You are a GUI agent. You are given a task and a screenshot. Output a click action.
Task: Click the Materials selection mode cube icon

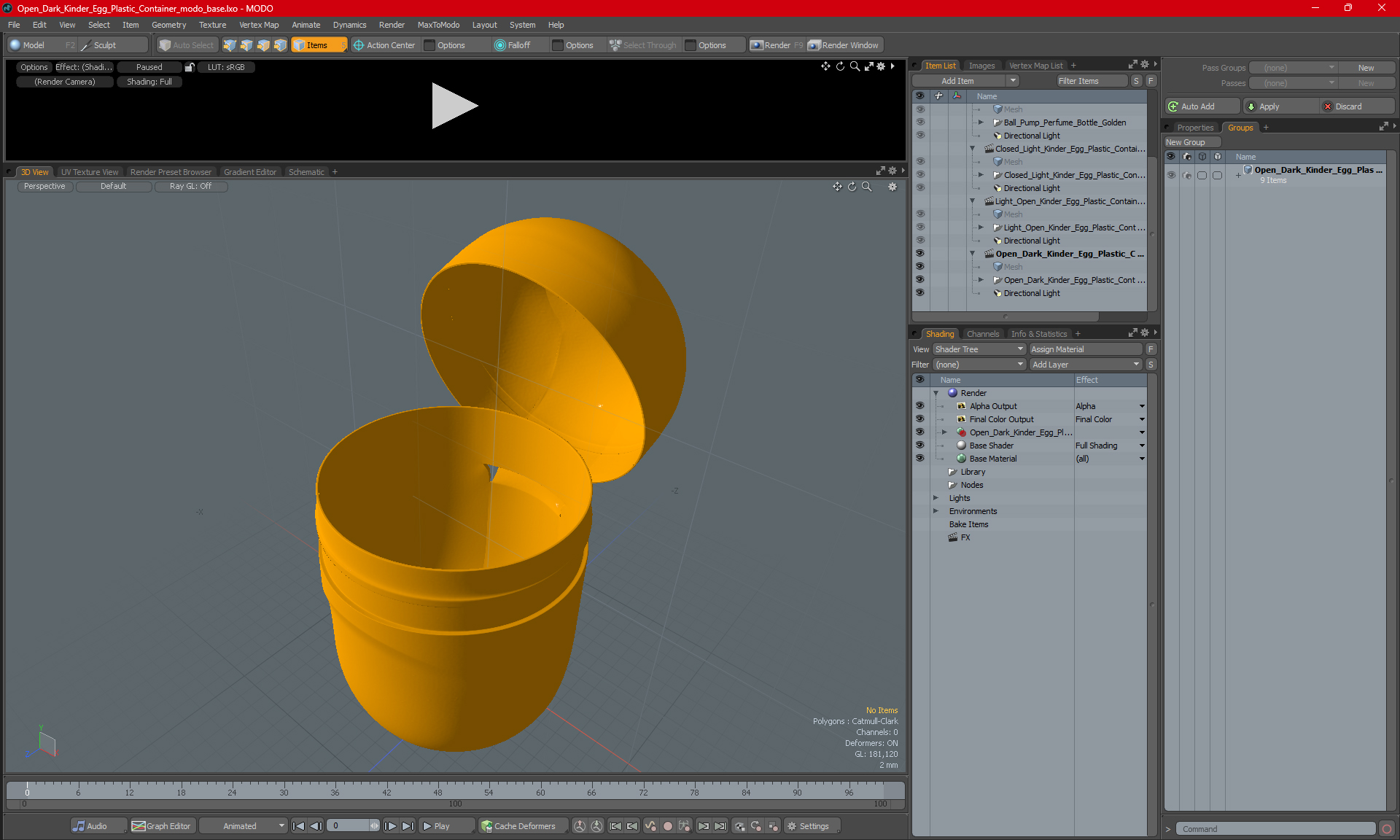coord(280,45)
